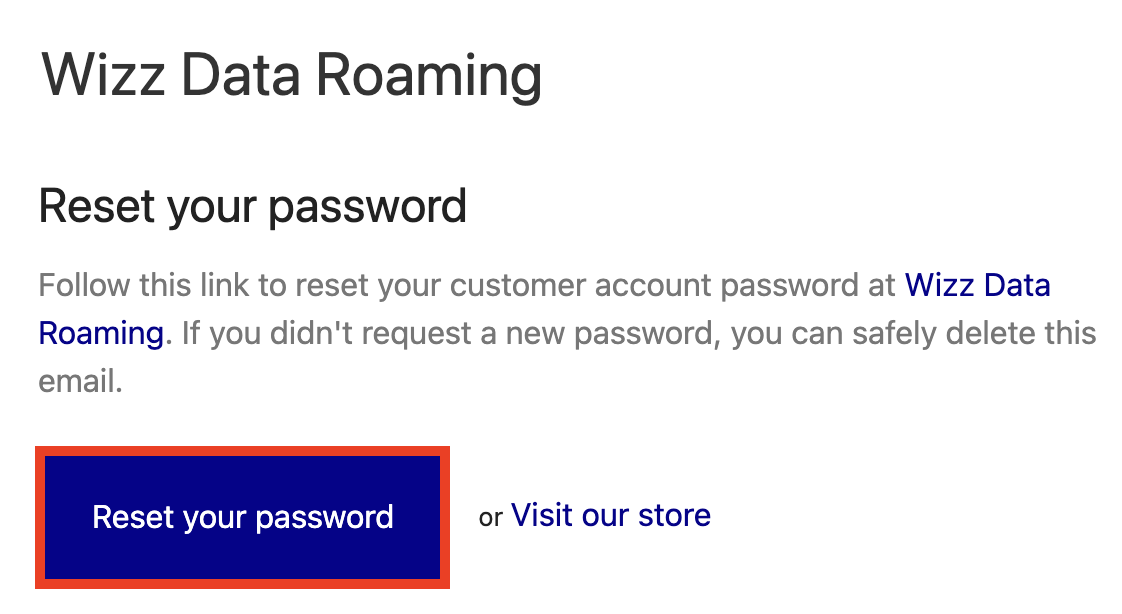This screenshot has height=614, width=1122.
Task: Click the large Wizz Data Roaming title
Action: click(x=291, y=74)
